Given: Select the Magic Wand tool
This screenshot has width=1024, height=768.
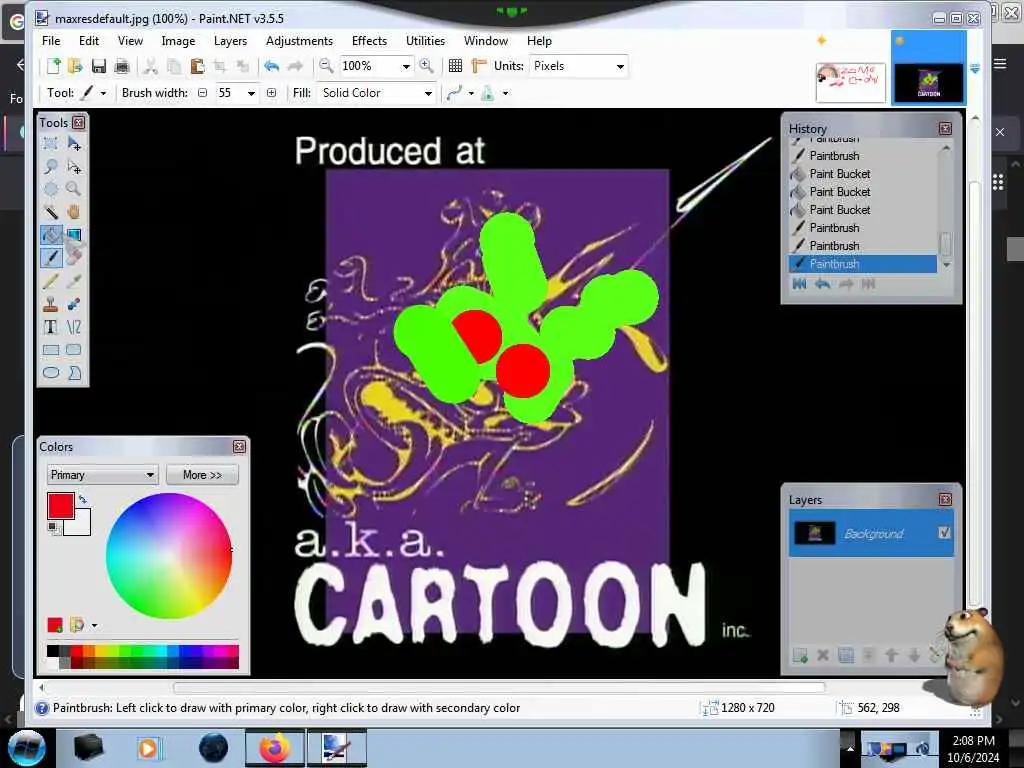Looking at the screenshot, I should [x=50, y=212].
